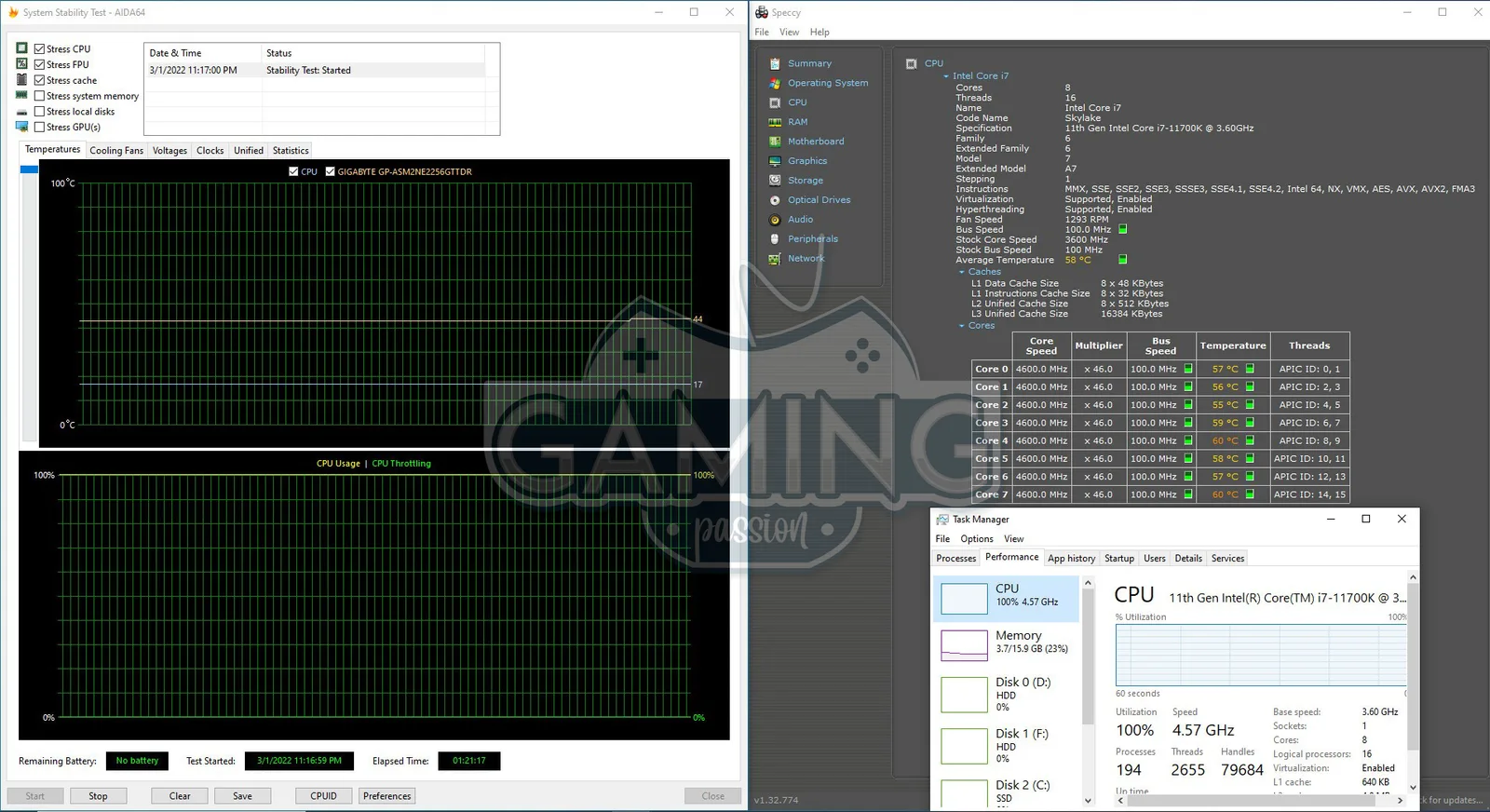The width and height of the screenshot is (1490, 812).
Task: Click the Stress FPU icon in AIDA64
Action: click(22, 64)
